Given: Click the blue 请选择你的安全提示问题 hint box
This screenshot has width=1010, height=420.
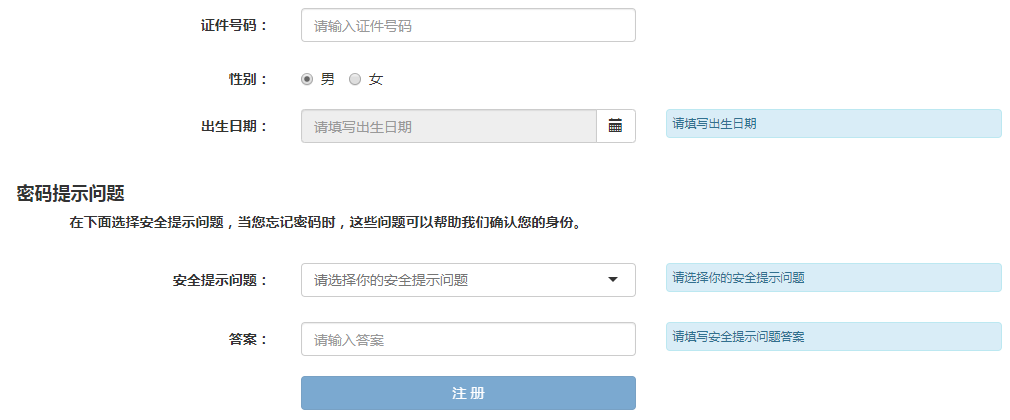Looking at the screenshot, I should click(x=833, y=278).
